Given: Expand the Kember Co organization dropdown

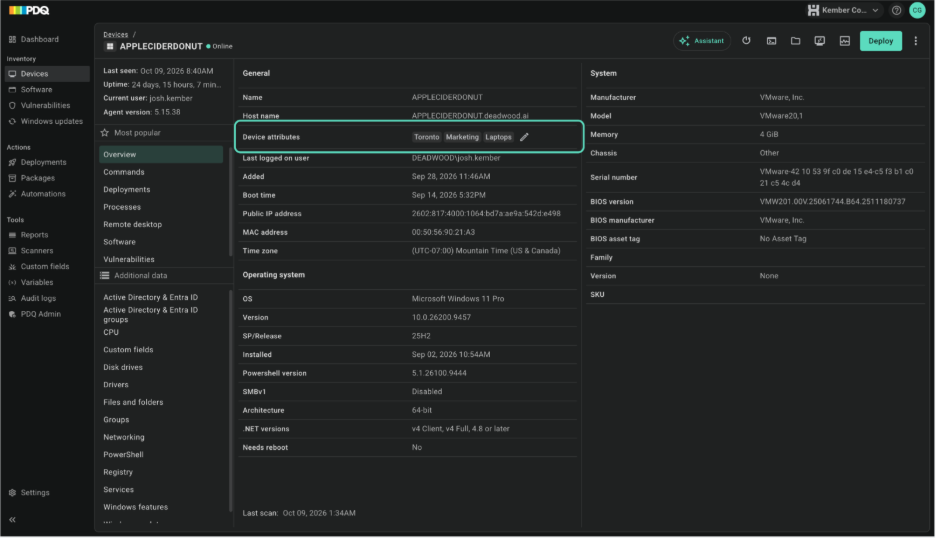Looking at the screenshot, I should coord(843,10).
